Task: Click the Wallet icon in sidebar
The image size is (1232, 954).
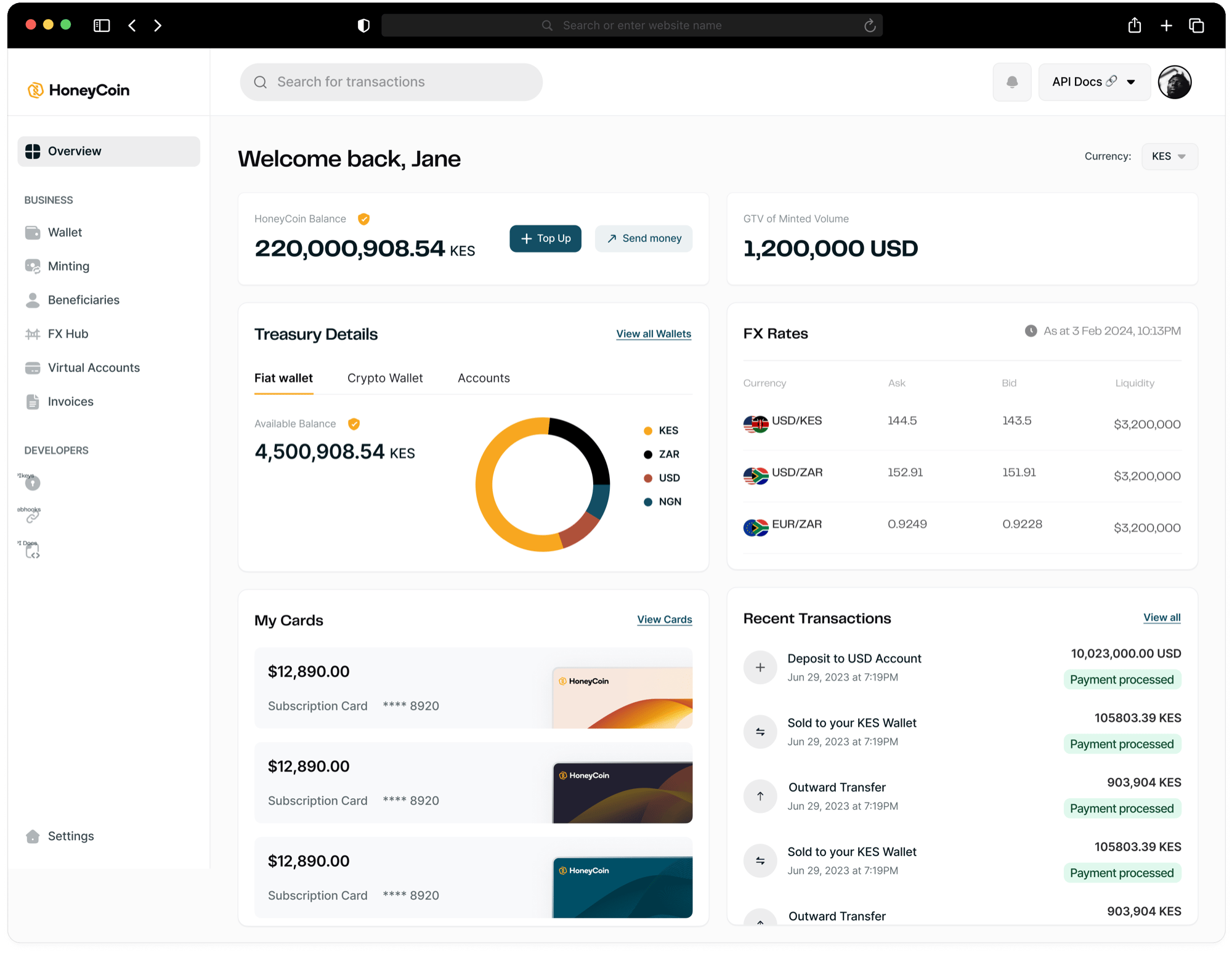Action: [33, 232]
